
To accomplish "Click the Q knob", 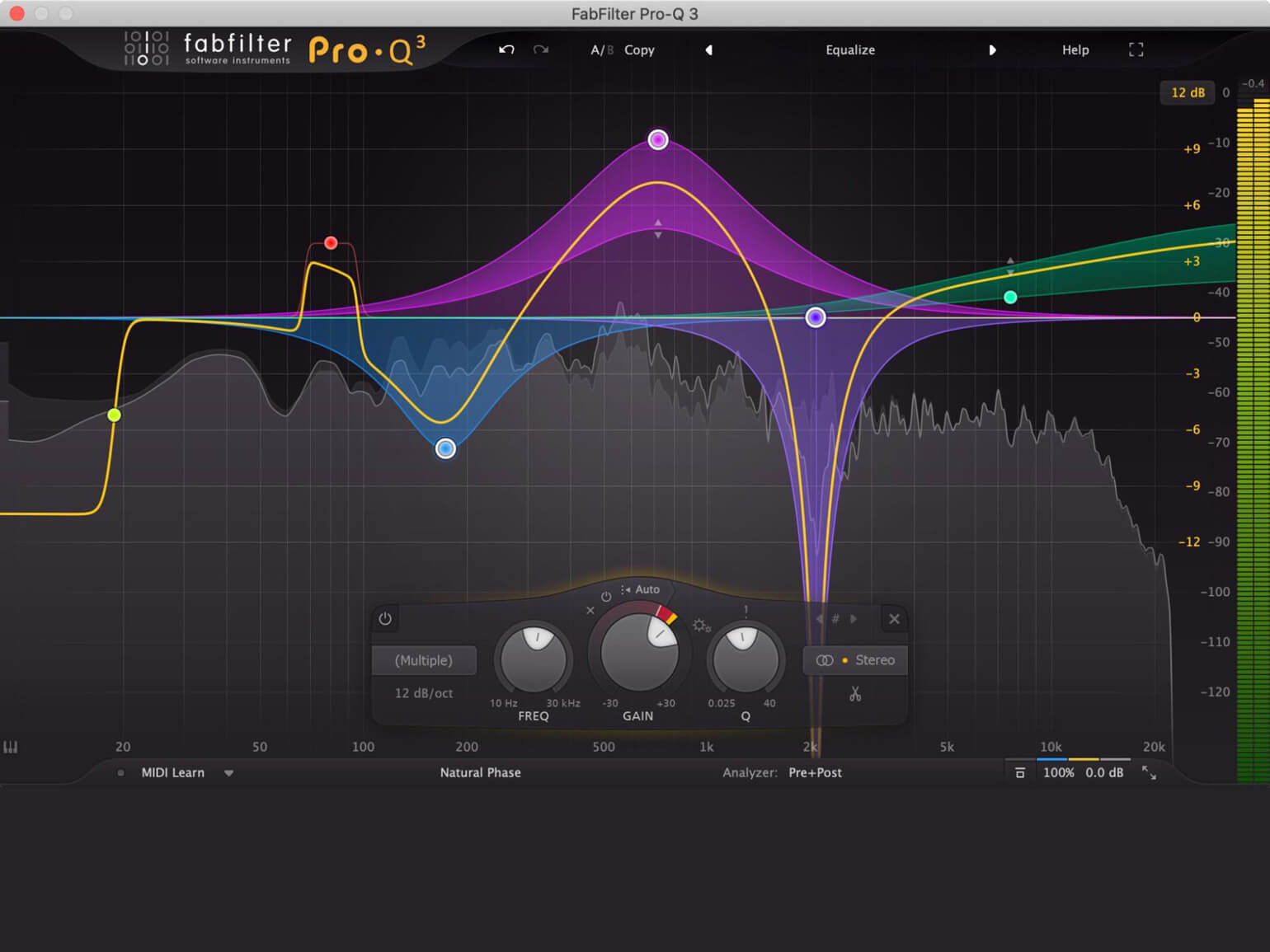I will [x=746, y=658].
